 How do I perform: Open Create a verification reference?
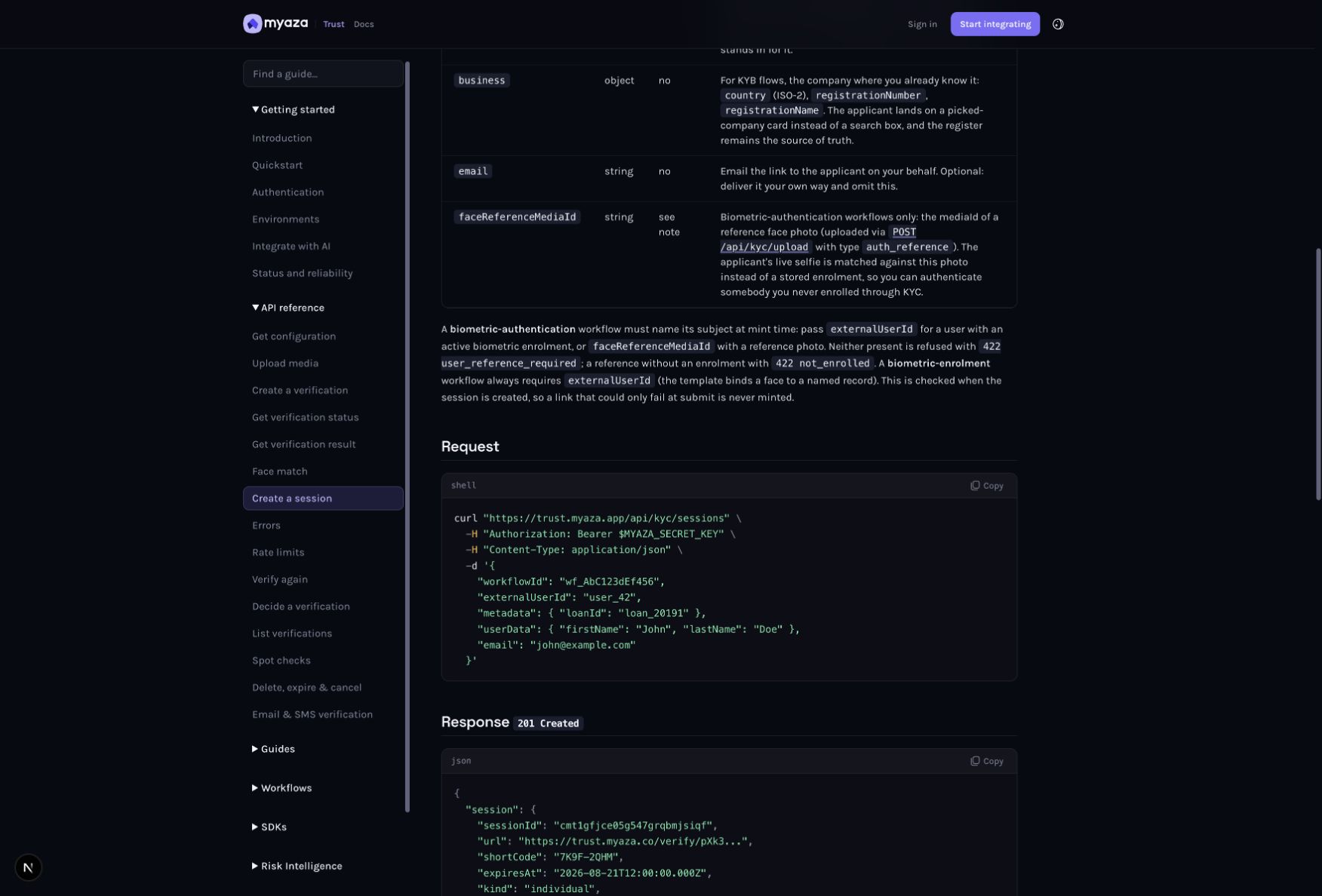point(300,391)
